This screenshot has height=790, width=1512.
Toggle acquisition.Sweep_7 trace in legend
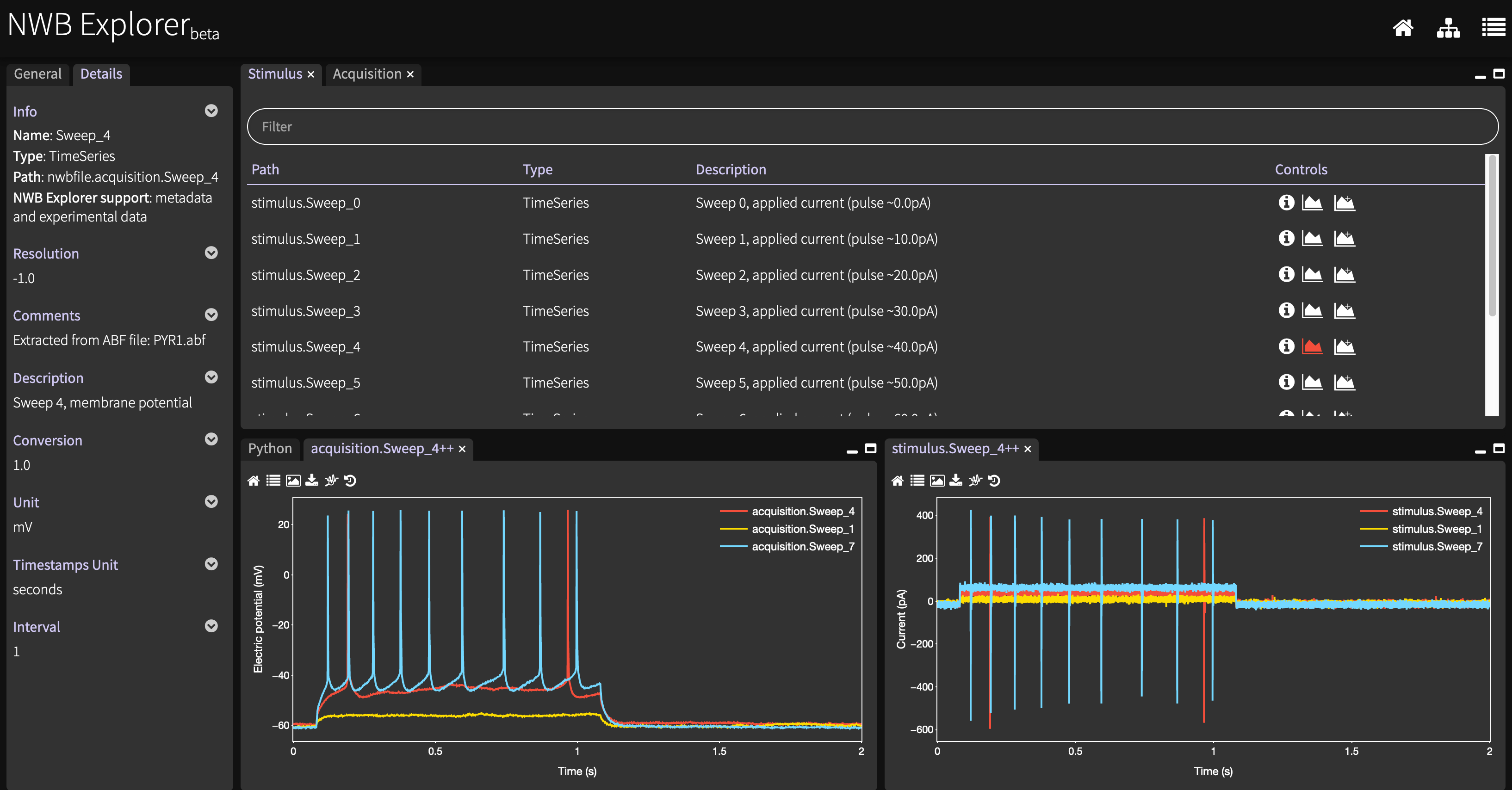[802, 546]
